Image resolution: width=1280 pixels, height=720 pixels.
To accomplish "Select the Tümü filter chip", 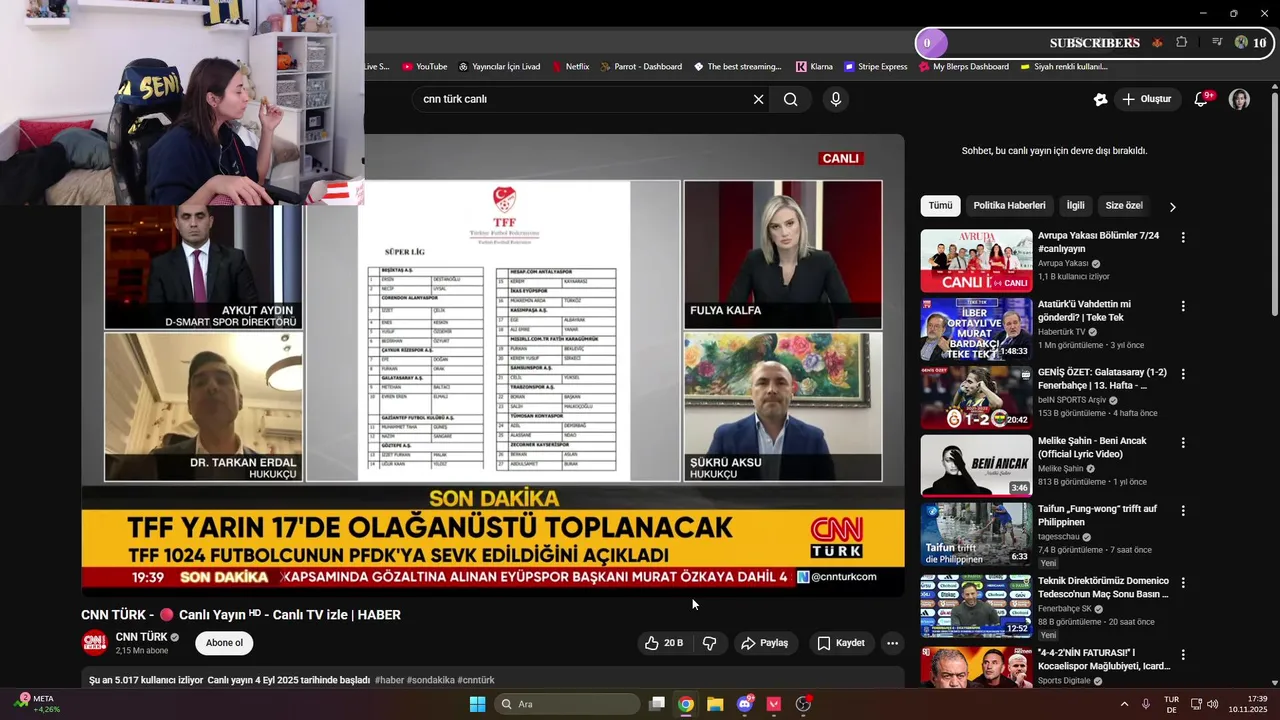I will point(940,206).
